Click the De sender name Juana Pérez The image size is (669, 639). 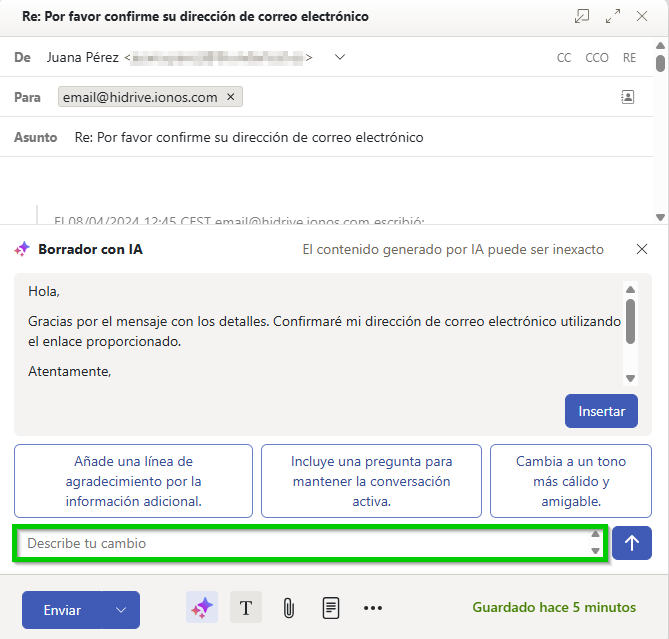(83, 57)
